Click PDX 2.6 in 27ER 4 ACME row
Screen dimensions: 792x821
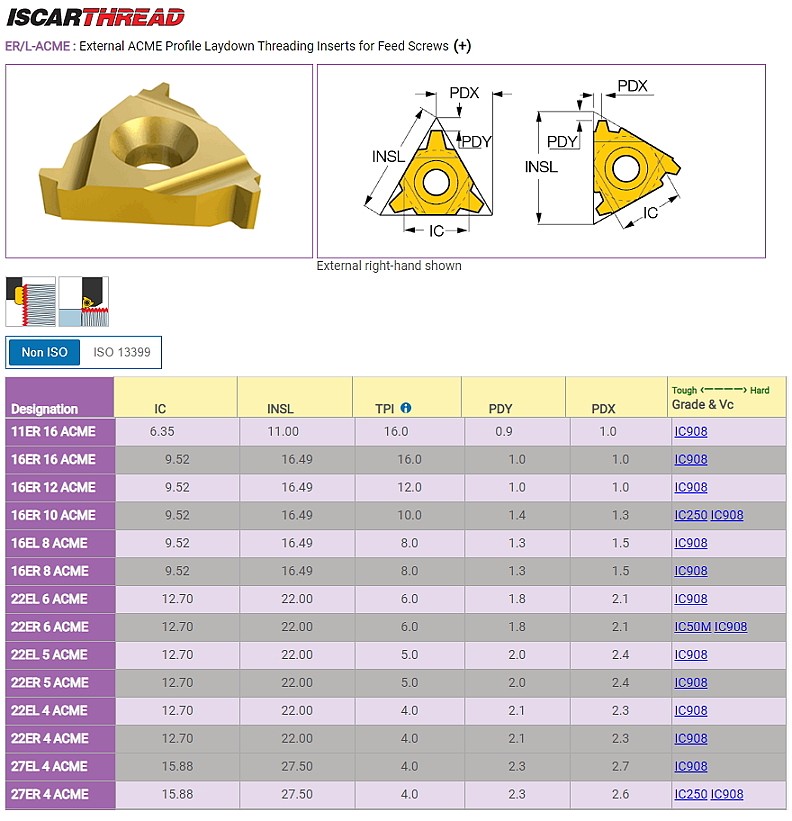click(620, 794)
